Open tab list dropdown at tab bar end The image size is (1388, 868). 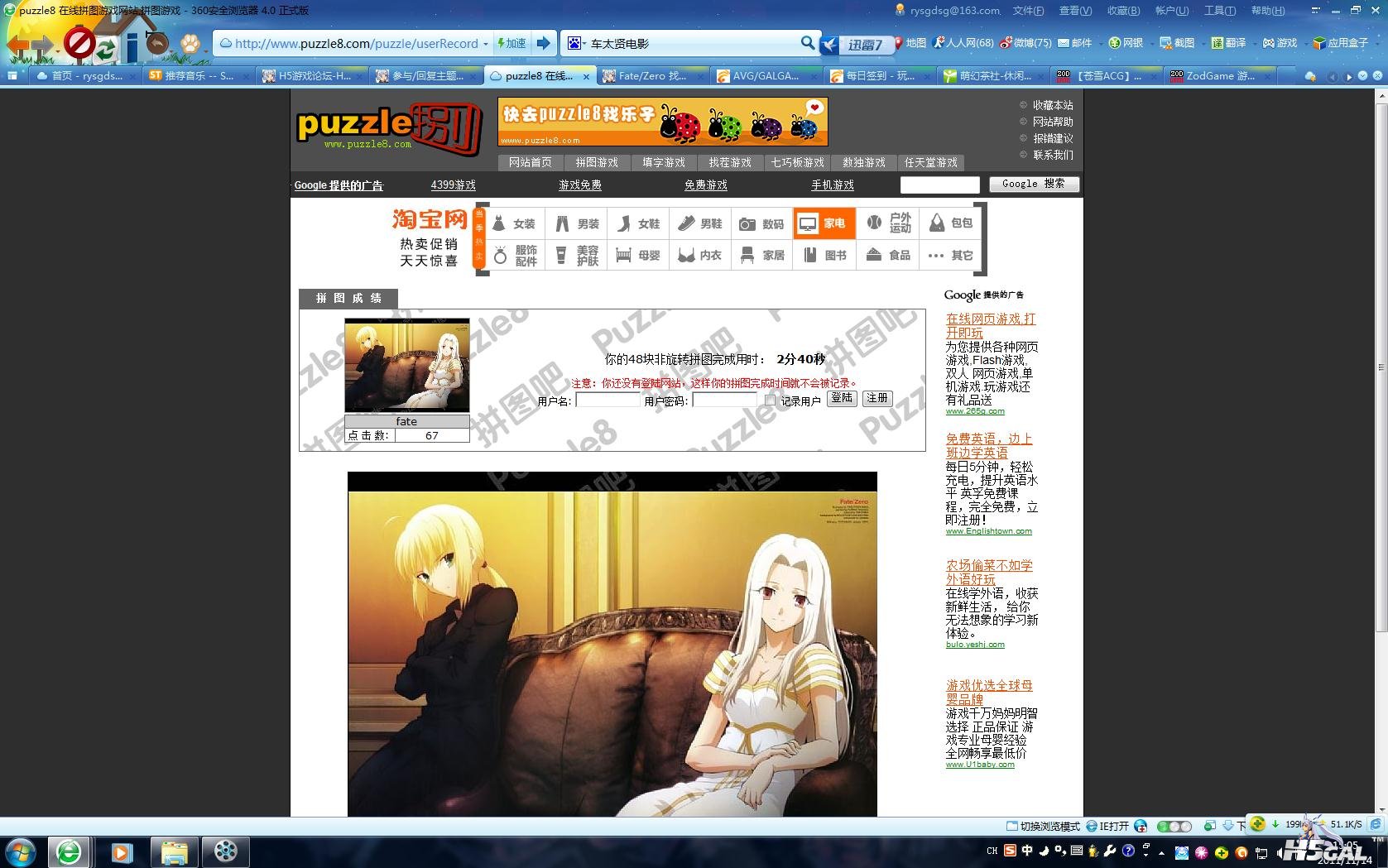(x=1362, y=76)
